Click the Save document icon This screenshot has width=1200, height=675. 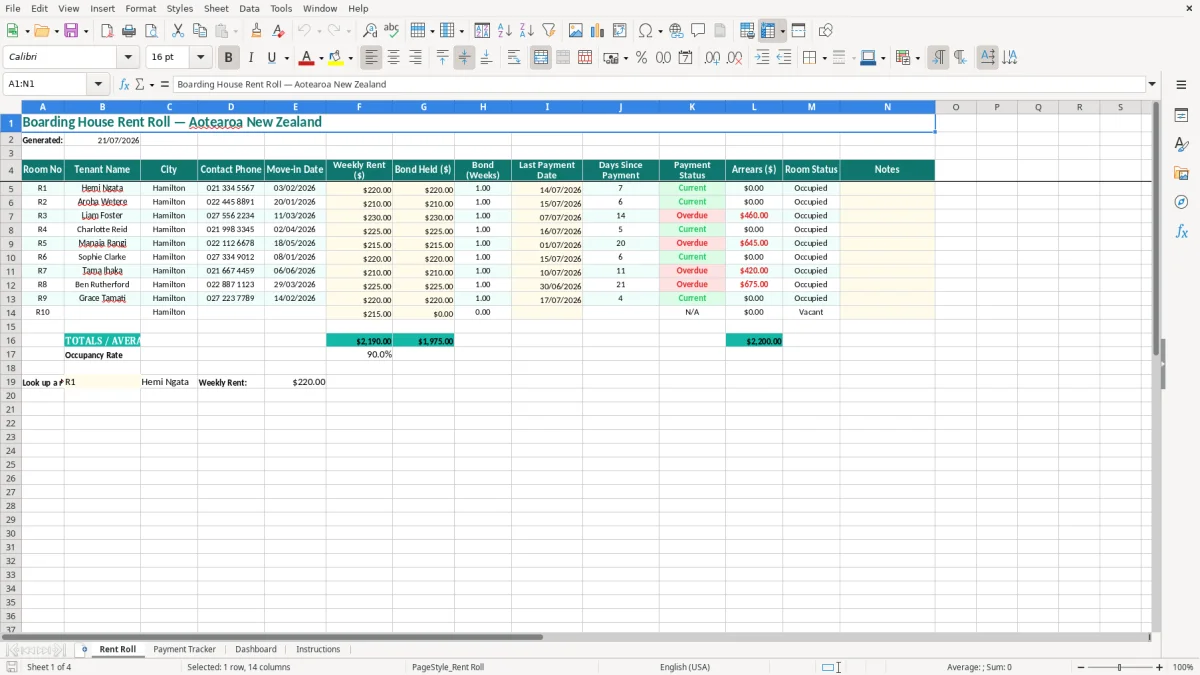click(71, 31)
